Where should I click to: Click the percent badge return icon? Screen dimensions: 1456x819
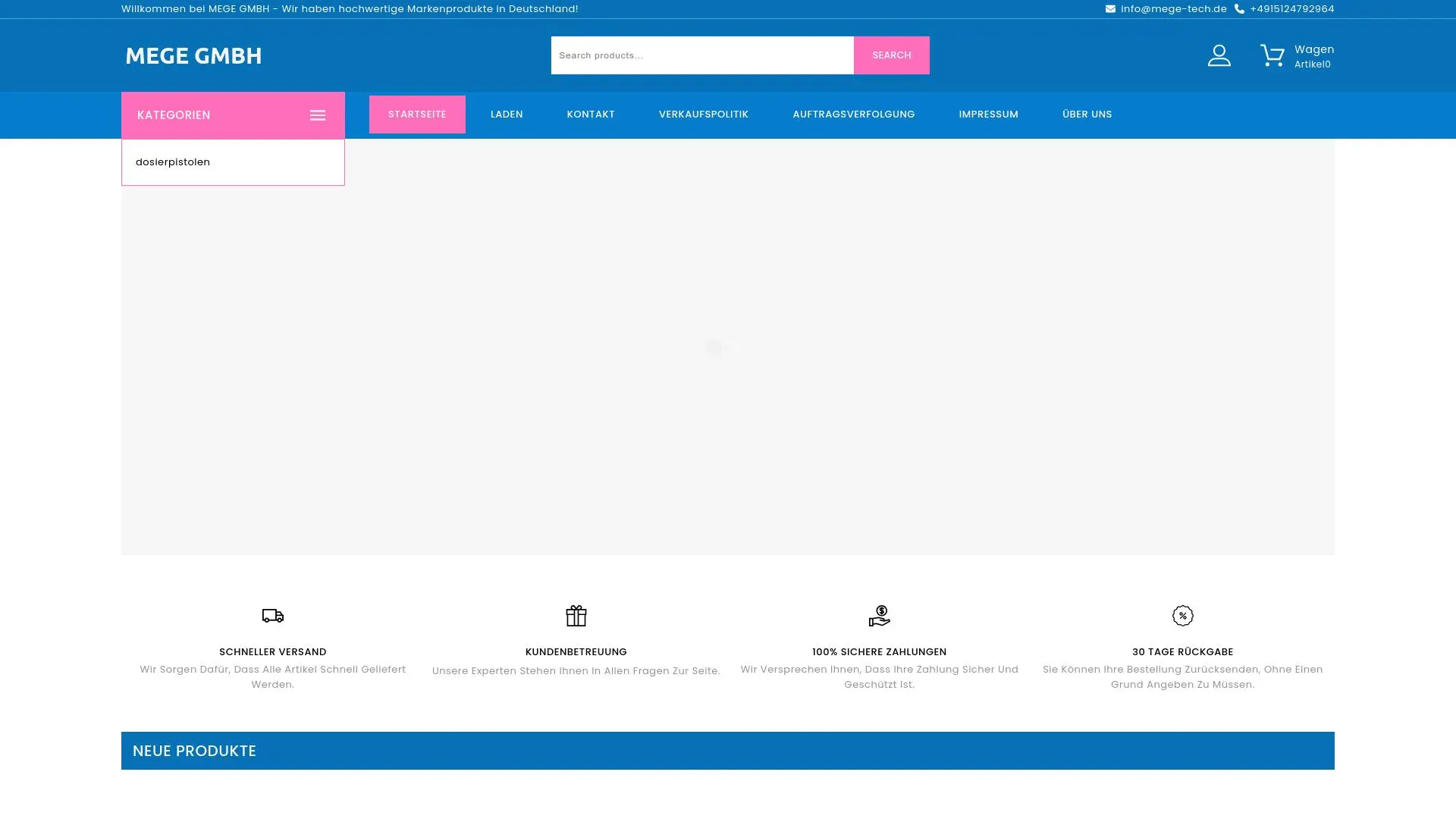(1182, 616)
